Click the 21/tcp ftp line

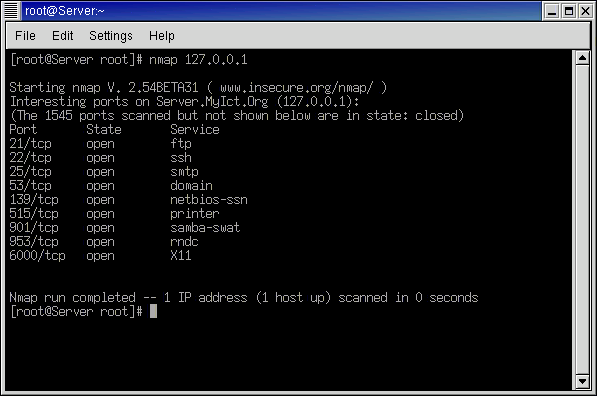(x=101, y=144)
